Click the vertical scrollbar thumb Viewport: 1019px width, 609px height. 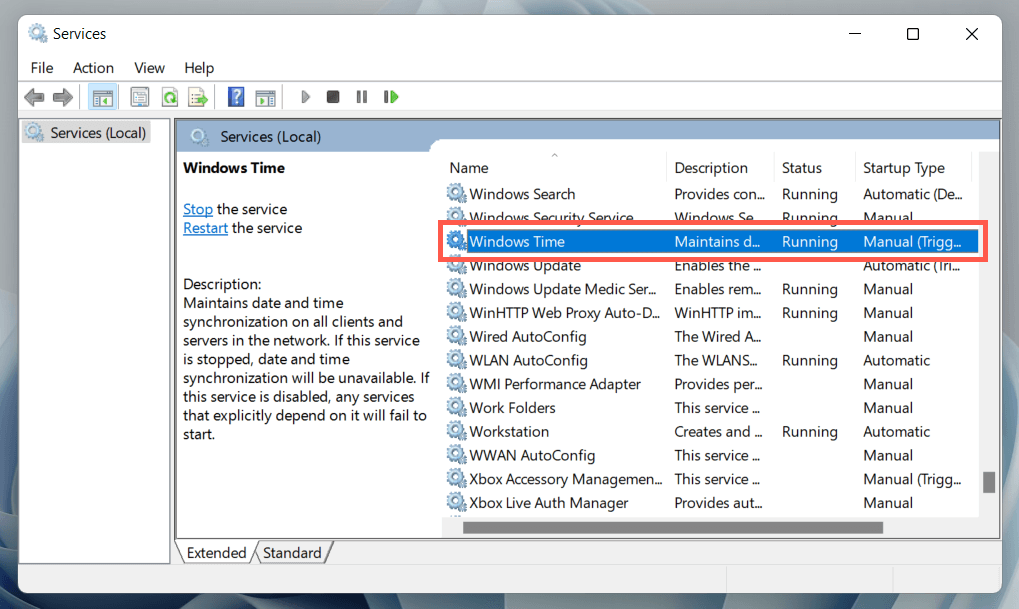tap(989, 482)
